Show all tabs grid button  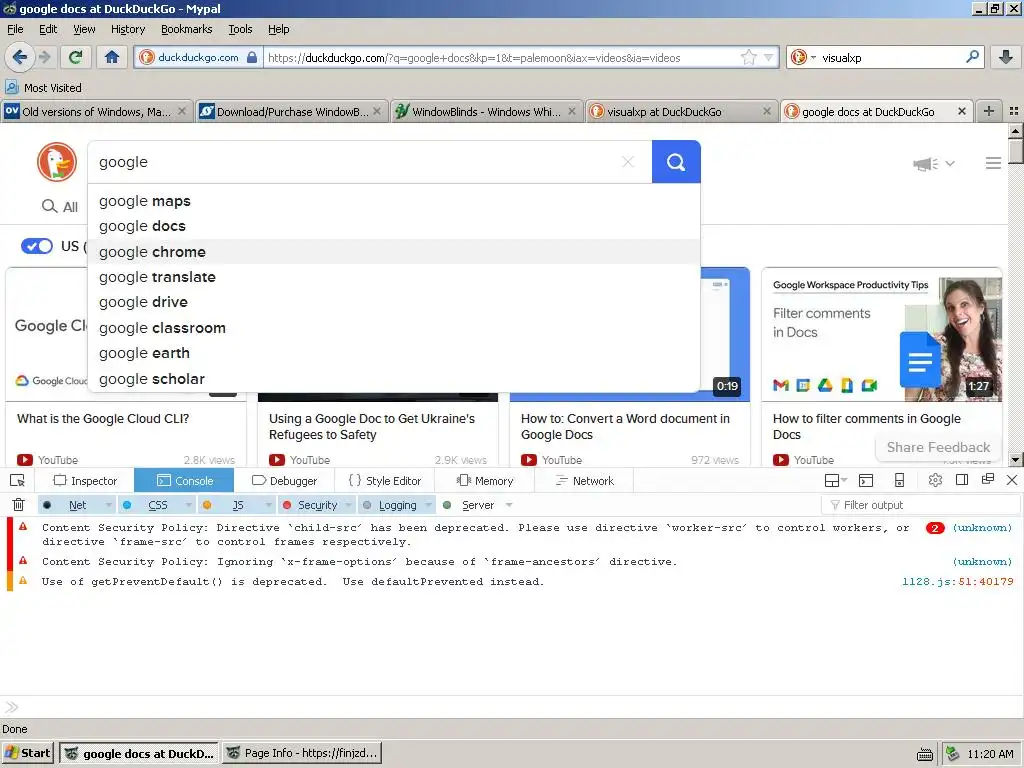(x=1014, y=111)
